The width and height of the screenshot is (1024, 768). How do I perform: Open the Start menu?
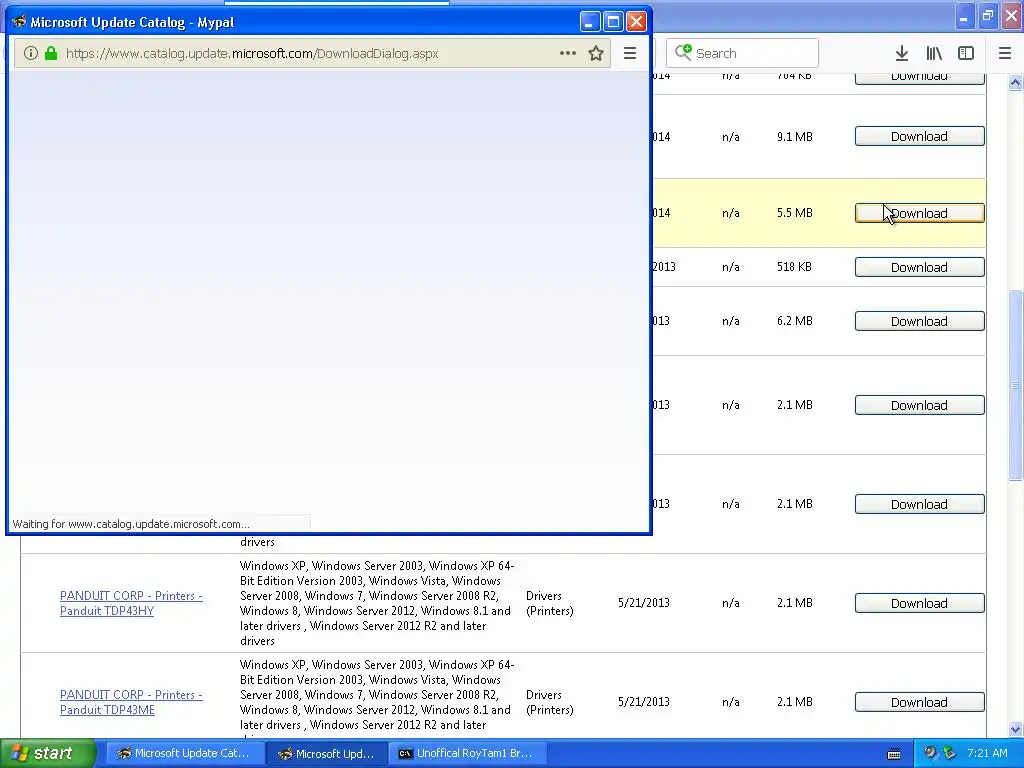47,754
